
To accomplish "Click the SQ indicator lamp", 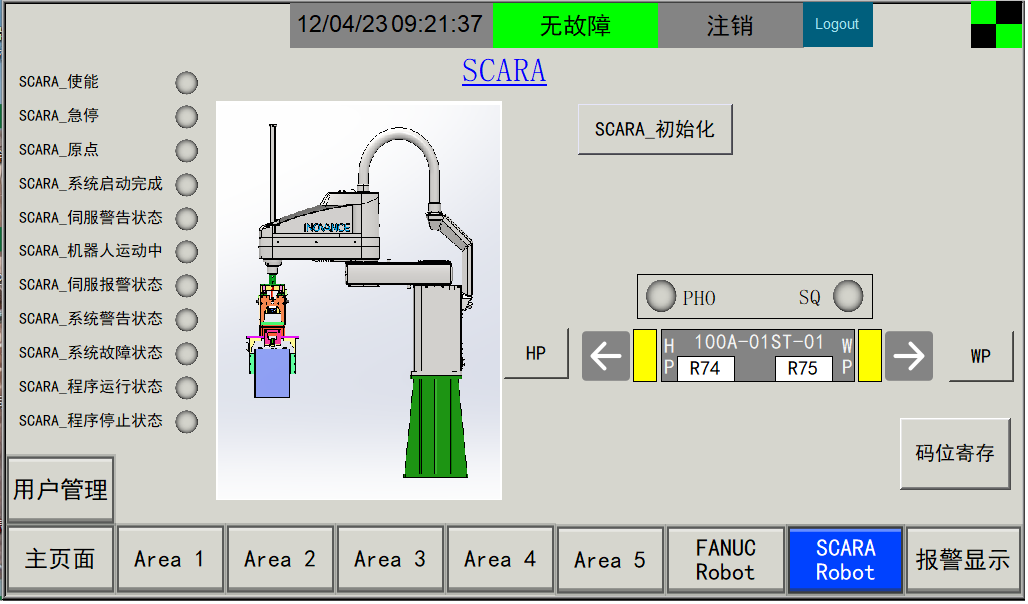I will [x=848, y=297].
